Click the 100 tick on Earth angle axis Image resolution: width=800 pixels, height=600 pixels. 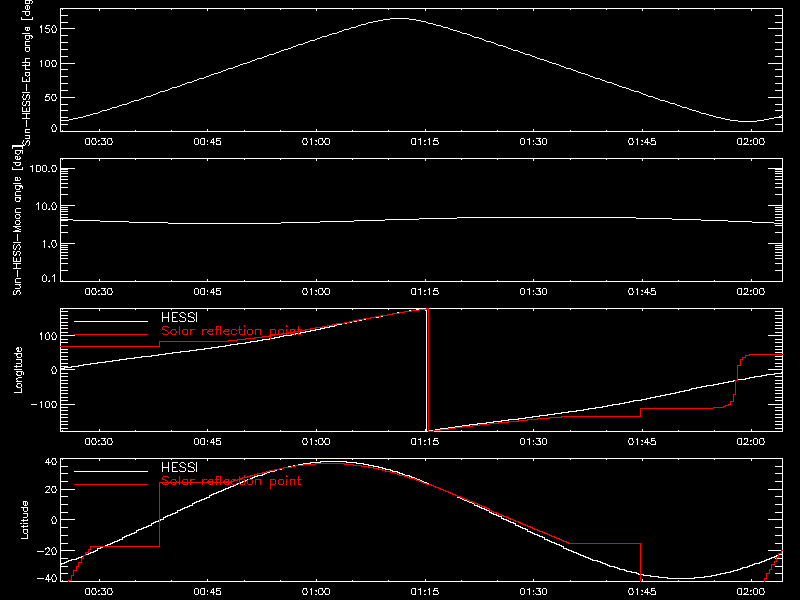pyautogui.click(x=49, y=64)
